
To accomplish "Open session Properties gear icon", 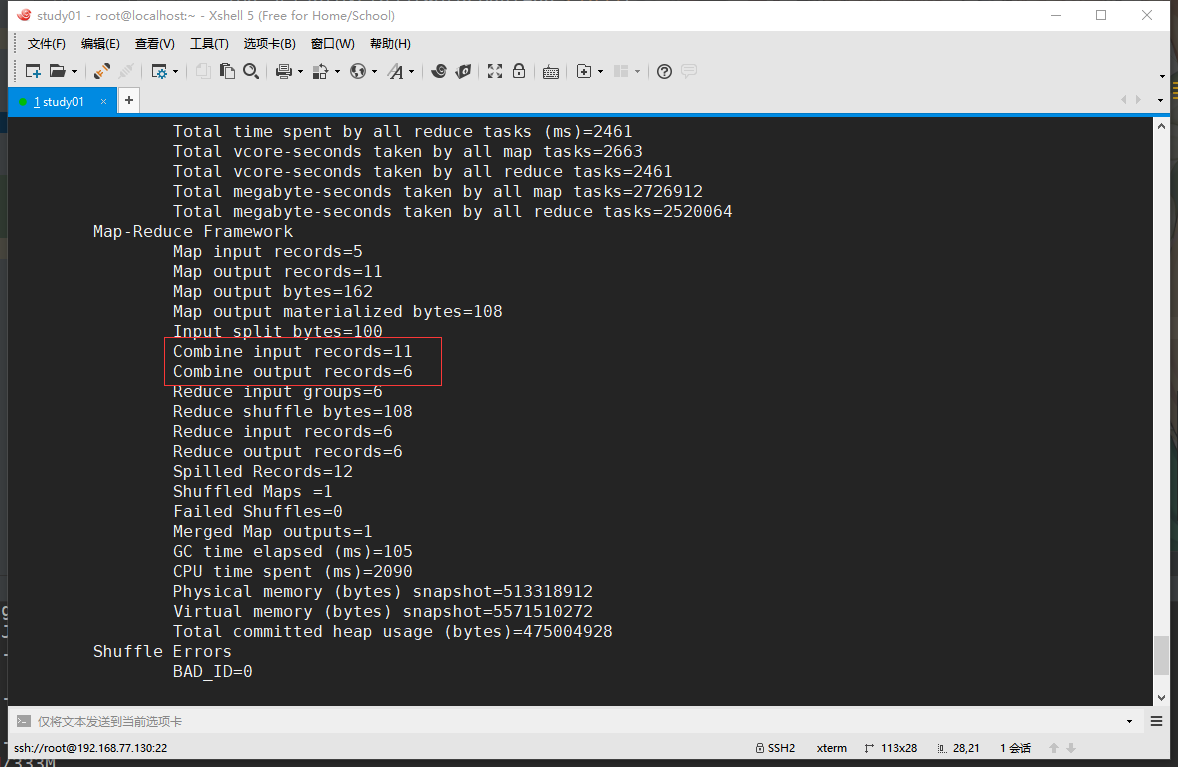I will (x=159, y=71).
